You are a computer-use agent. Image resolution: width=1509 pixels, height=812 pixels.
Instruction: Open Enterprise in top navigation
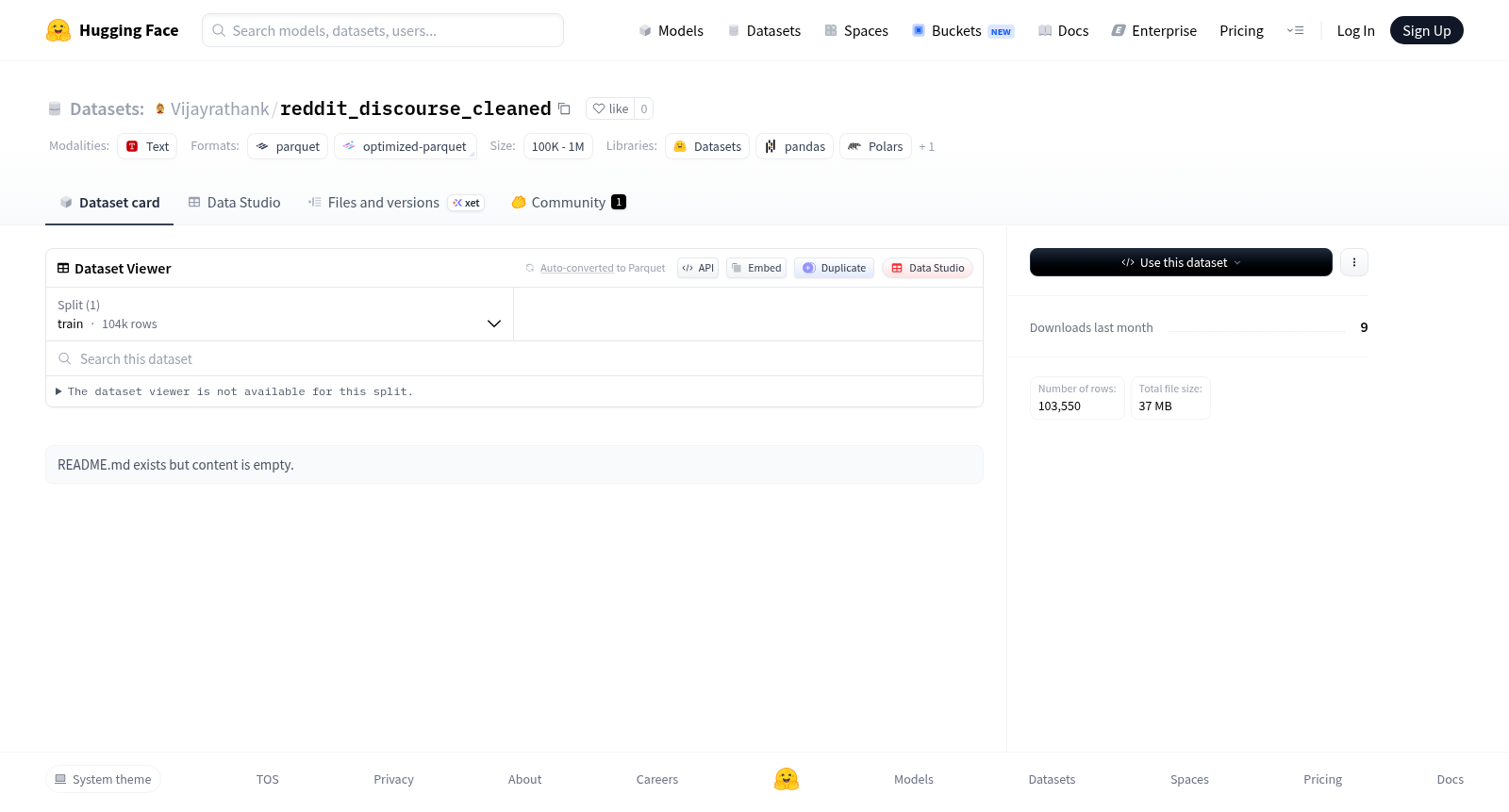(1153, 30)
